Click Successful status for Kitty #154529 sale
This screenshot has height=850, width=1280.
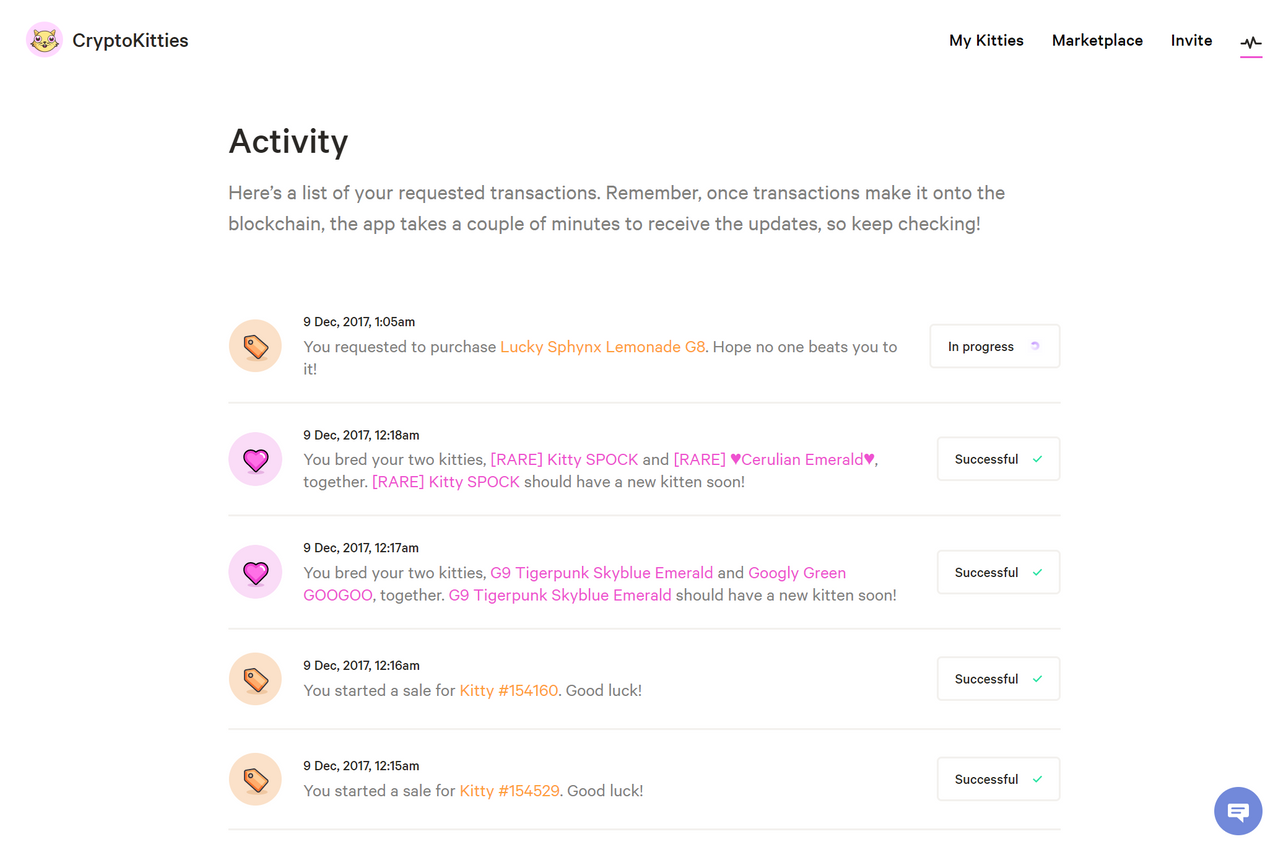pyautogui.click(x=998, y=779)
